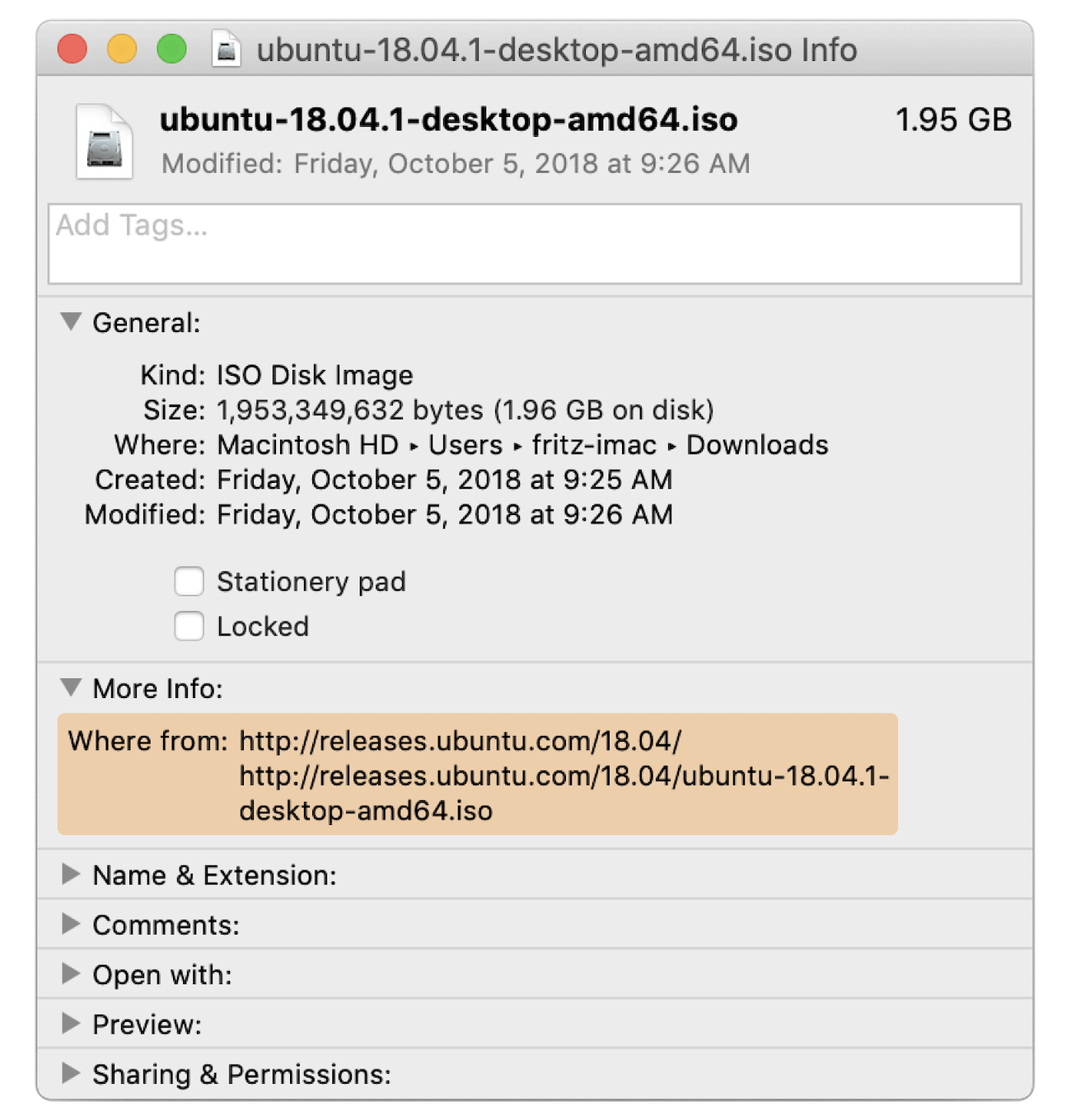Enable the Locked checkbox
The image size is (1071, 1120).
pyautogui.click(x=189, y=626)
